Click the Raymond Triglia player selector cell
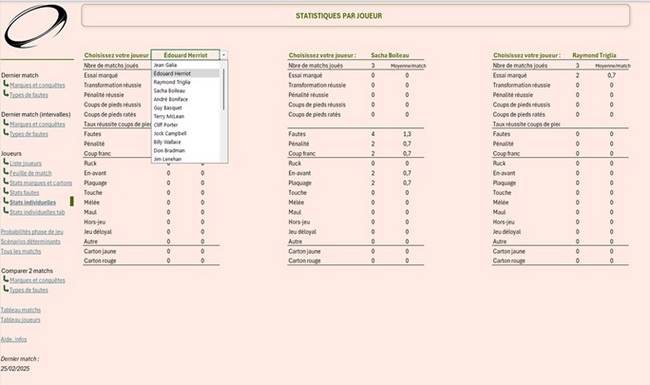 click(594, 55)
